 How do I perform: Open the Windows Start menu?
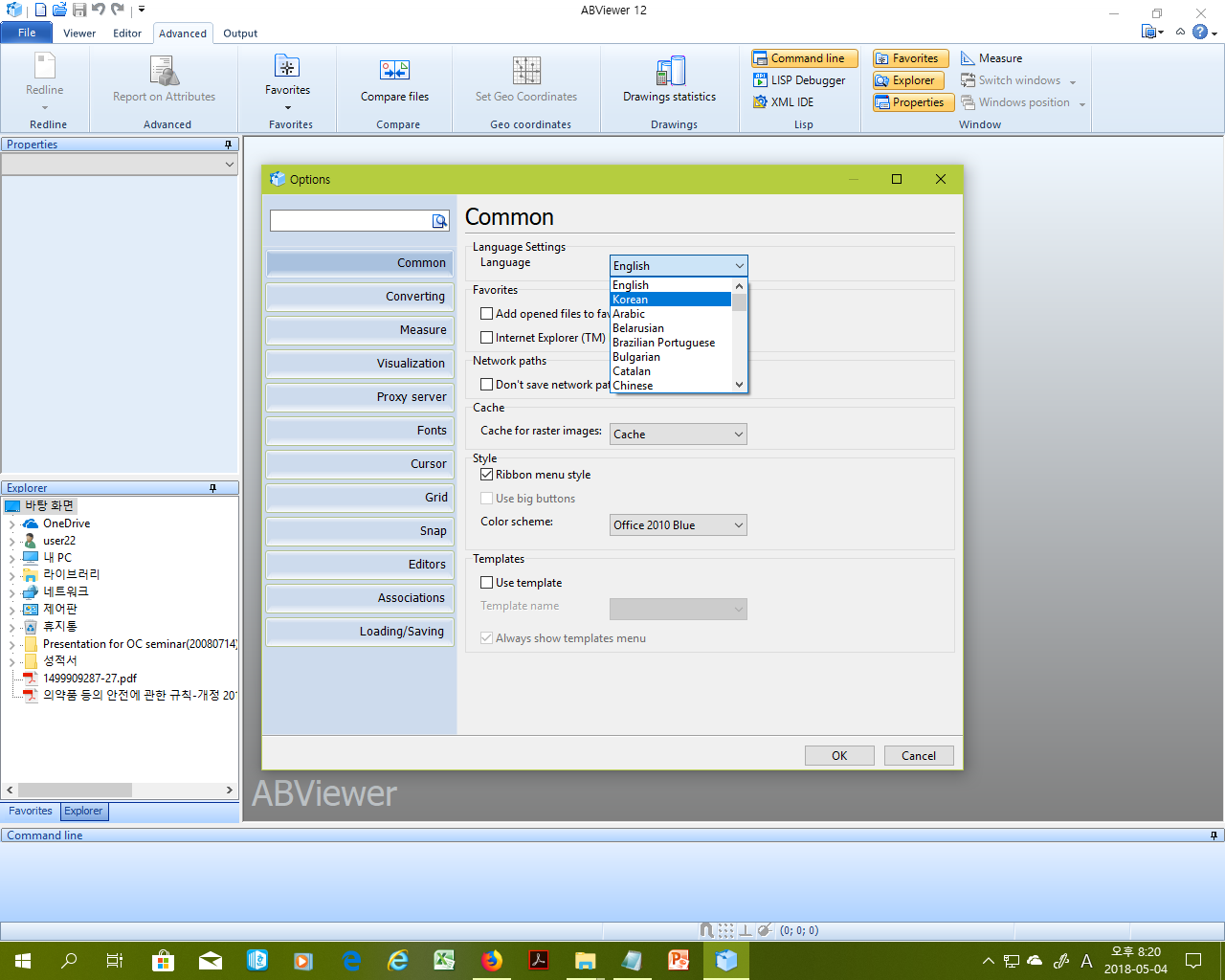pyautogui.click(x=23, y=960)
